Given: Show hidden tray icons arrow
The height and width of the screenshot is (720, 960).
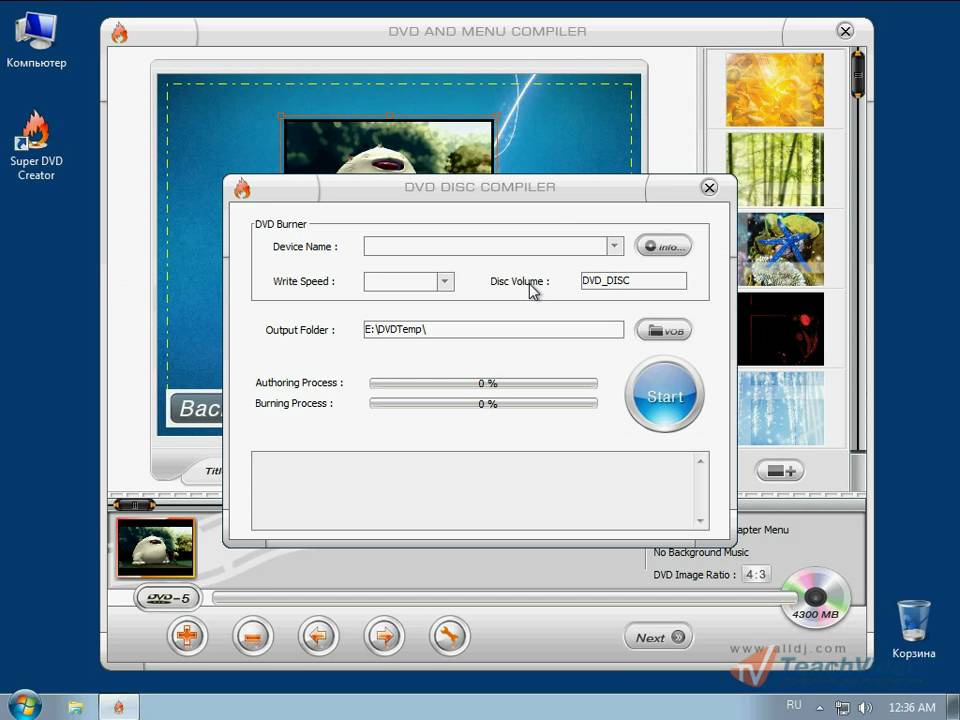Looking at the screenshot, I should coord(820,708).
